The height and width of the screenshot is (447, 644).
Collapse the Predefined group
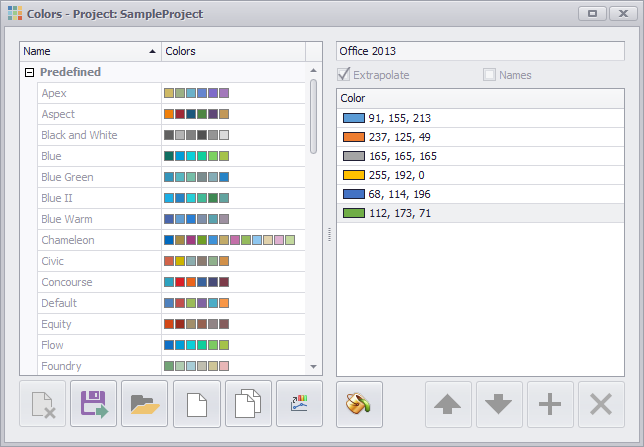click(29, 73)
